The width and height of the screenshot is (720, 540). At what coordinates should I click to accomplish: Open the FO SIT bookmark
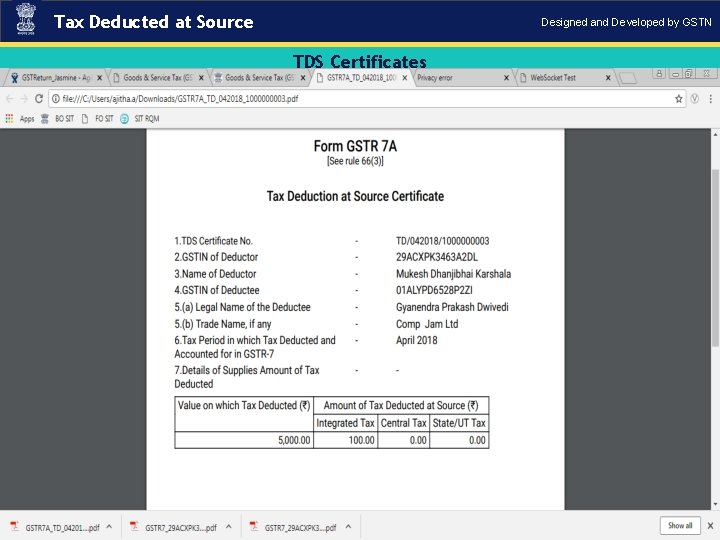coord(97,119)
